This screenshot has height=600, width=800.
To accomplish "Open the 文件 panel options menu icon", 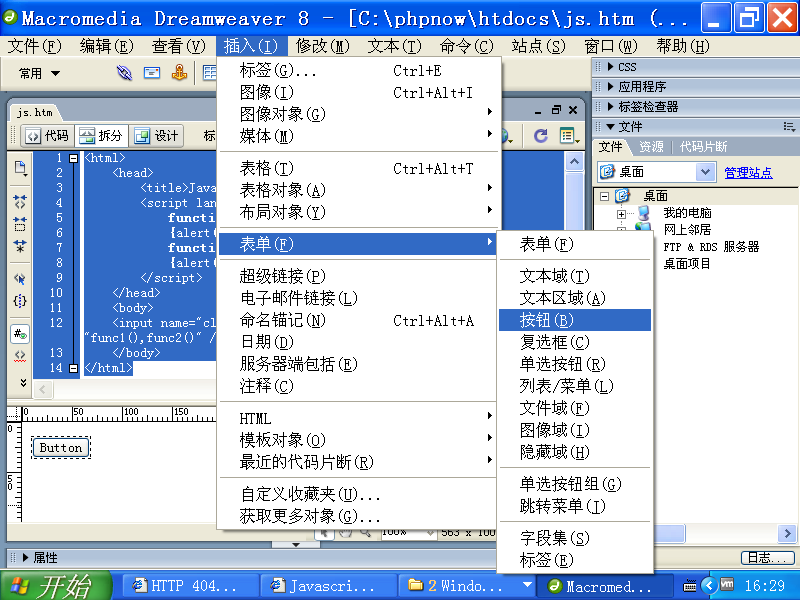I will point(788,127).
